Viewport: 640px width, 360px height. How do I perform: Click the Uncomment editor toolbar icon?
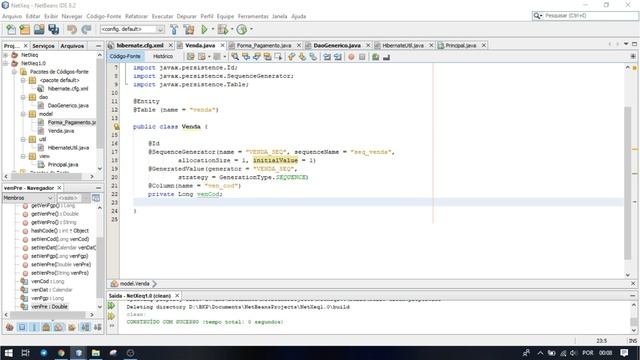pyautogui.click(x=387, y=57)
